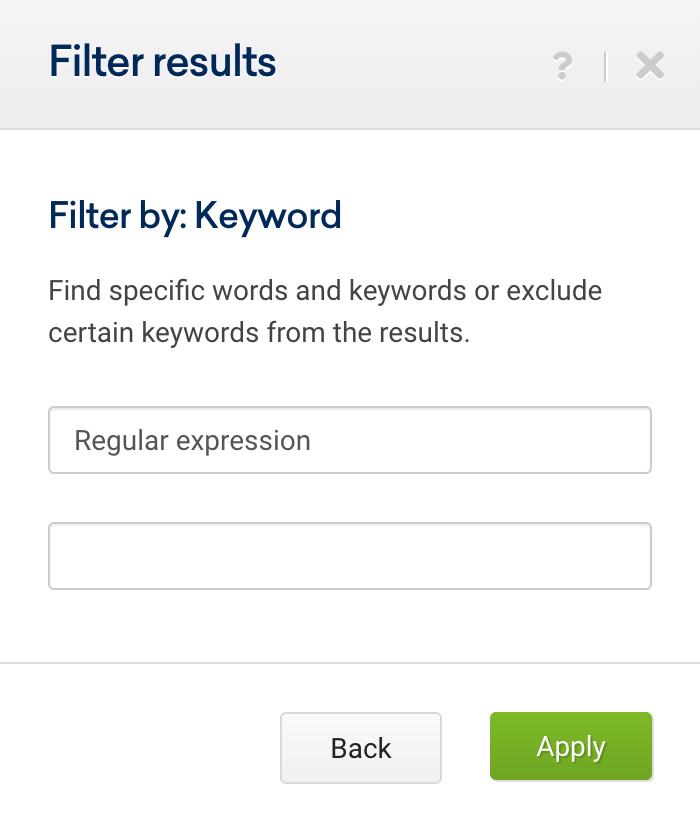Confirm filter with green Apply button
Screen dimensions: 700x832
571,746
